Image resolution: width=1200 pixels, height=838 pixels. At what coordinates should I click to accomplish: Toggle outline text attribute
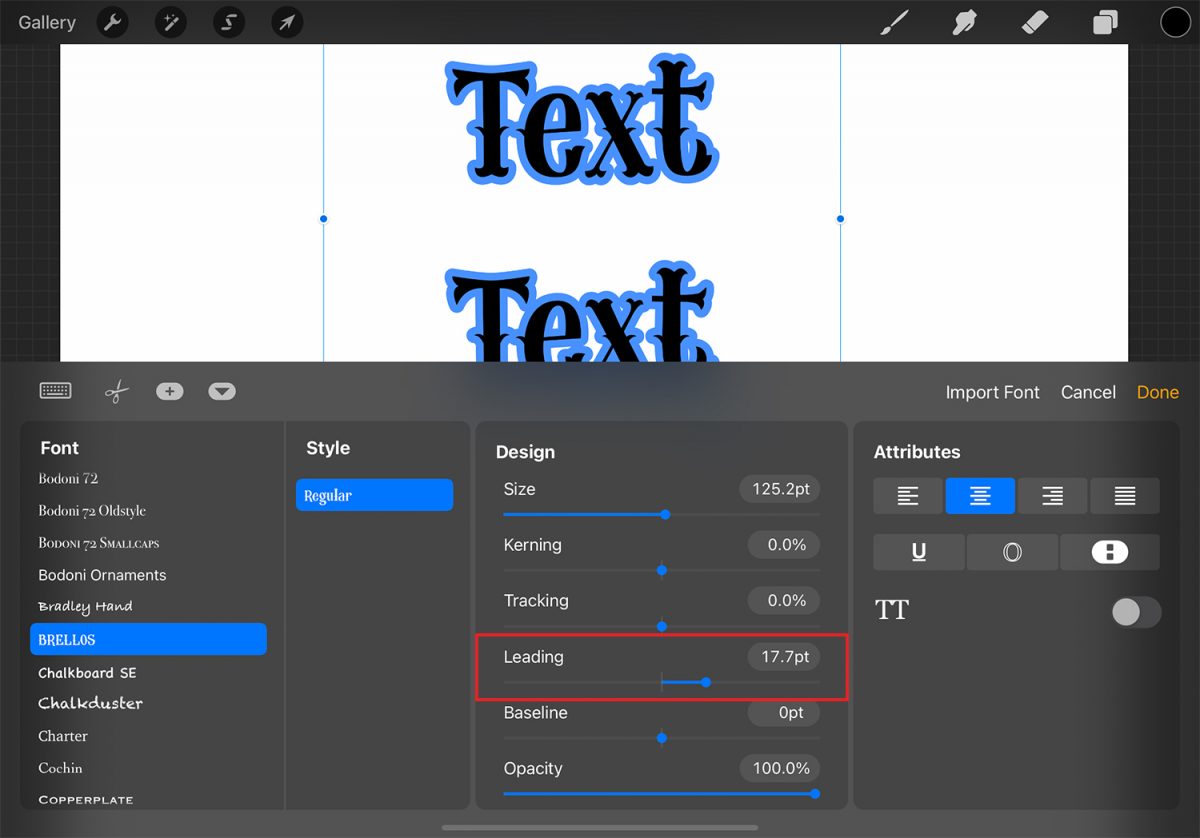(x=1012, y=552)
